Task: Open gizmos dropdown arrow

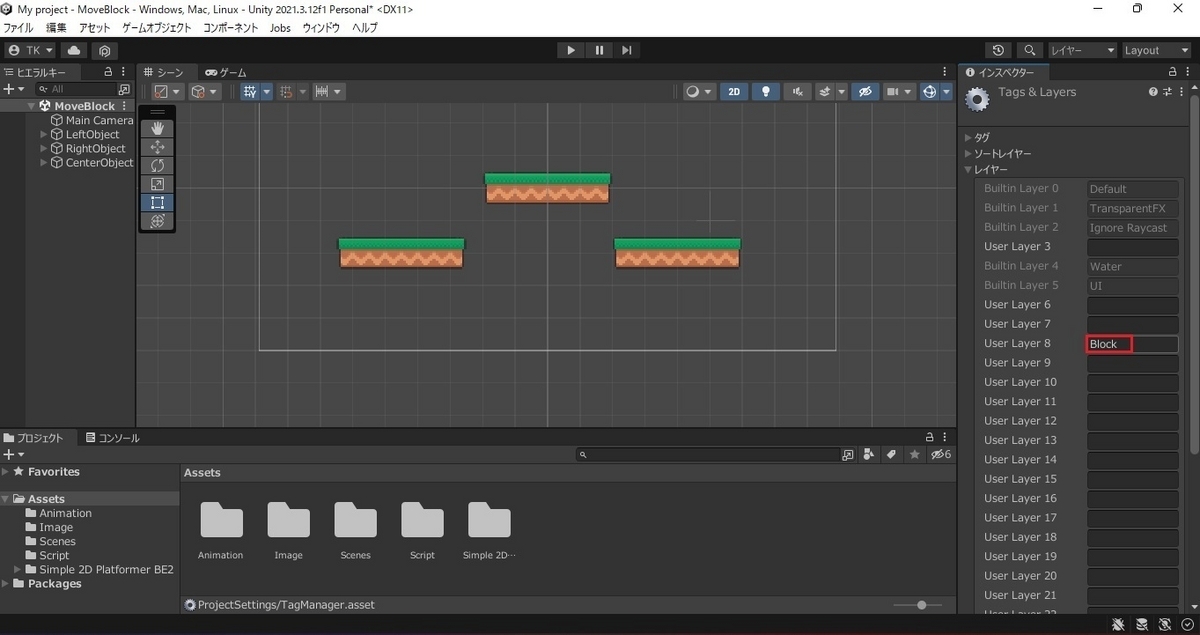Action: click(946, 91)
